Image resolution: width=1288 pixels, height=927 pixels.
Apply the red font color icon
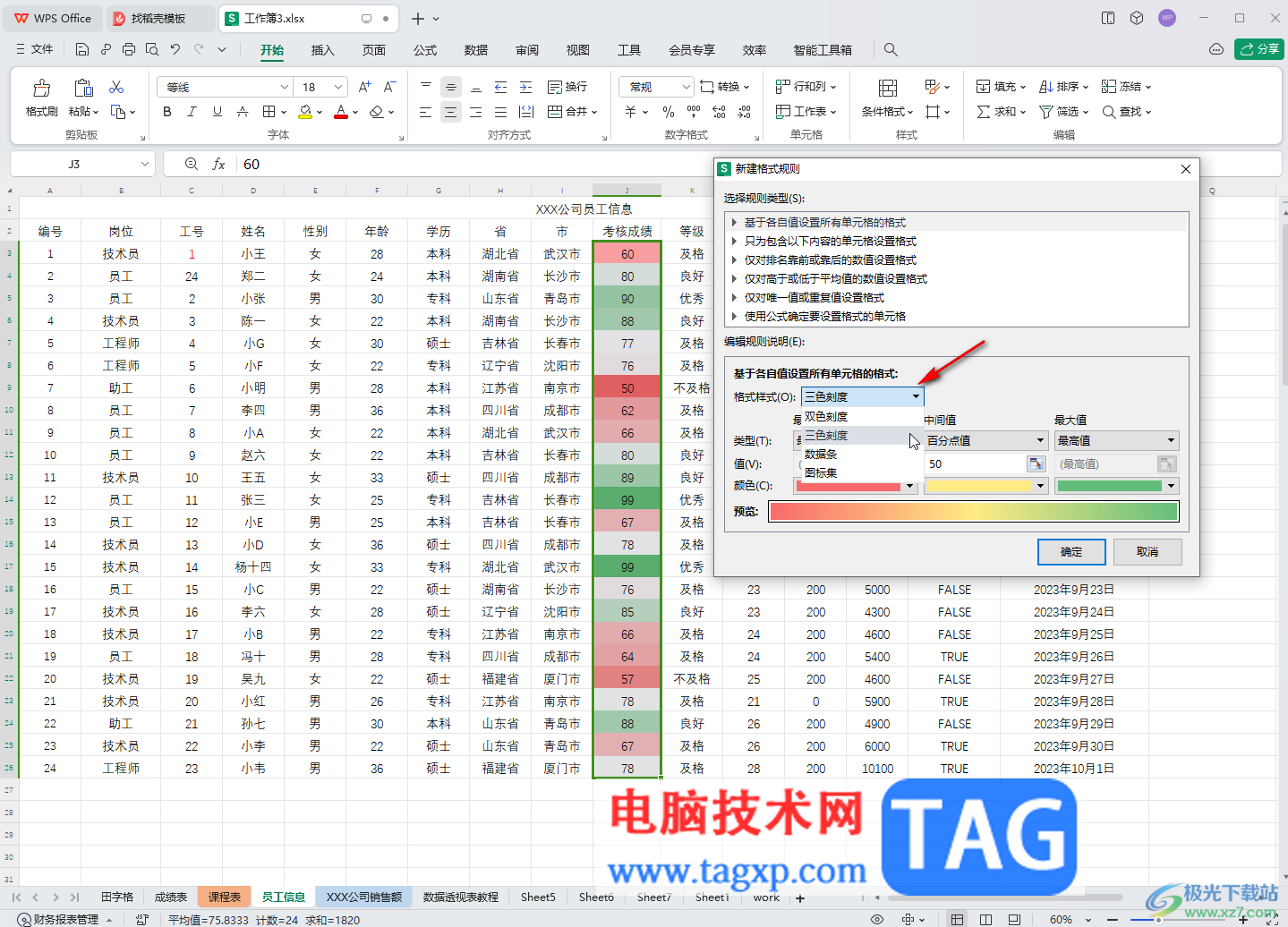pyautogui.click(x=340, y=112)
